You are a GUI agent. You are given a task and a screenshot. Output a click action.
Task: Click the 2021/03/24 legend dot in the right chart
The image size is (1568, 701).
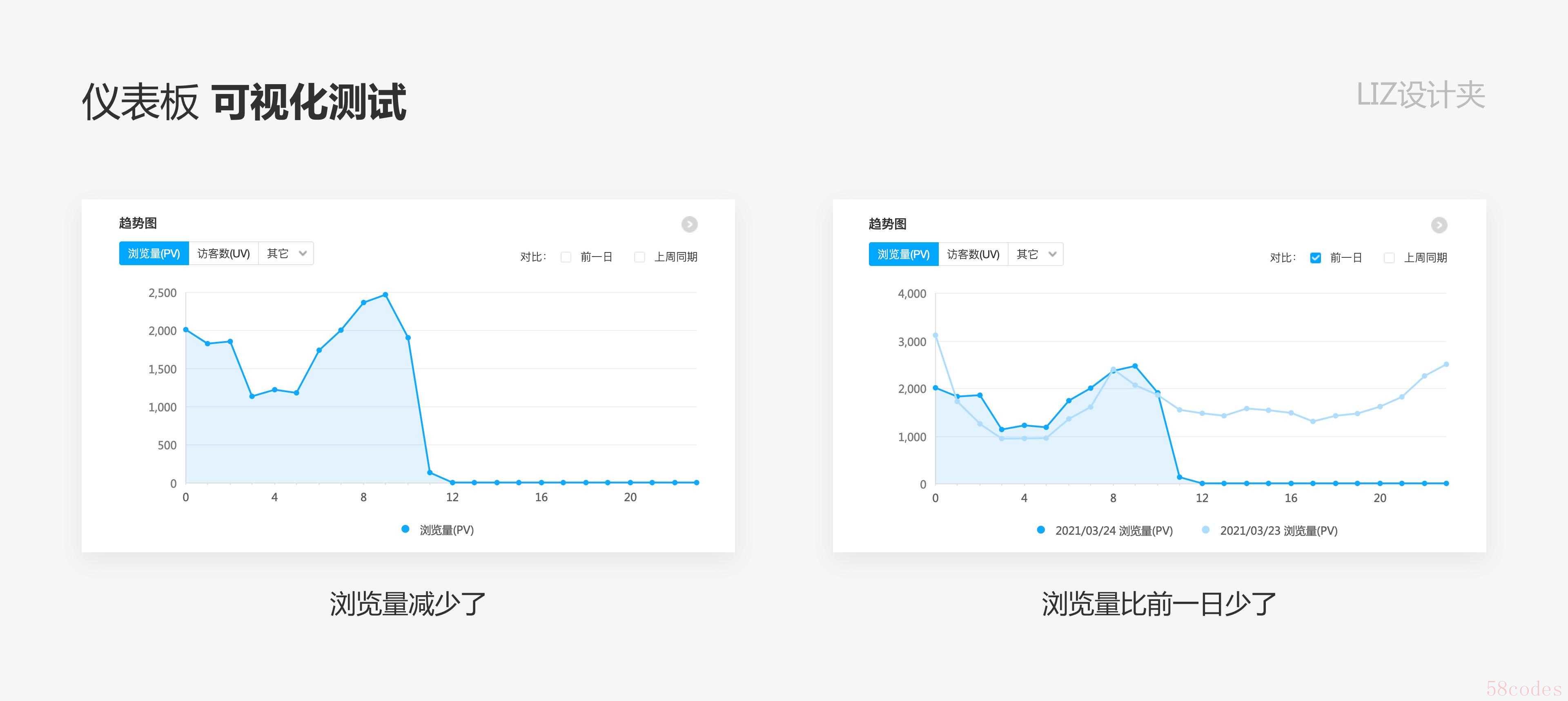[1041, 530]
